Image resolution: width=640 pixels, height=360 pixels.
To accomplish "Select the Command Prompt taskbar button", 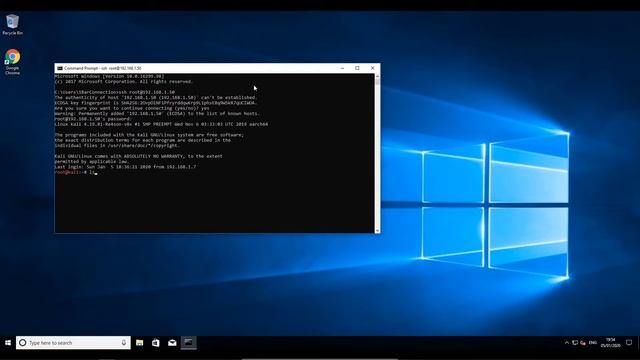I will [188, 343].
